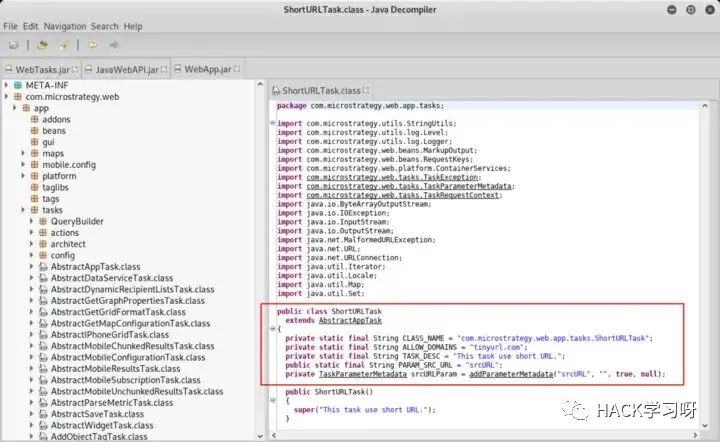Click the Open Type toolbar icon
Screen dimensions: 720x442
click(x=42, y=45)
